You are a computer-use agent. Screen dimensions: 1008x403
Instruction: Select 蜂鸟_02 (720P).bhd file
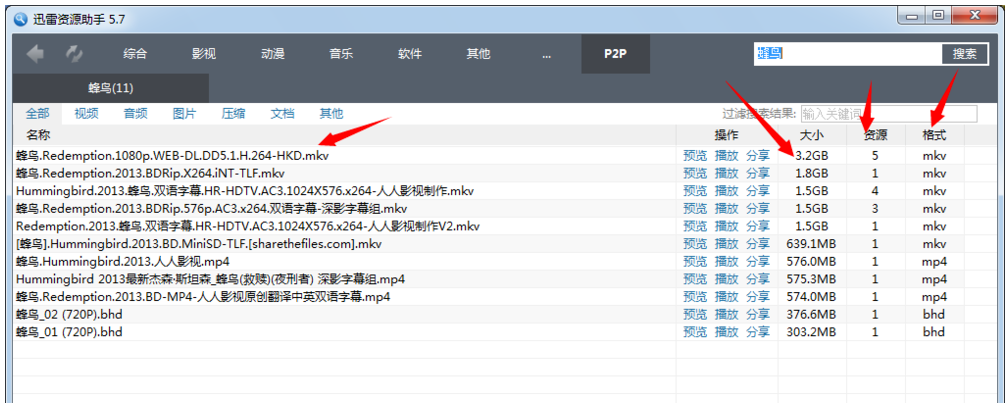69,315
